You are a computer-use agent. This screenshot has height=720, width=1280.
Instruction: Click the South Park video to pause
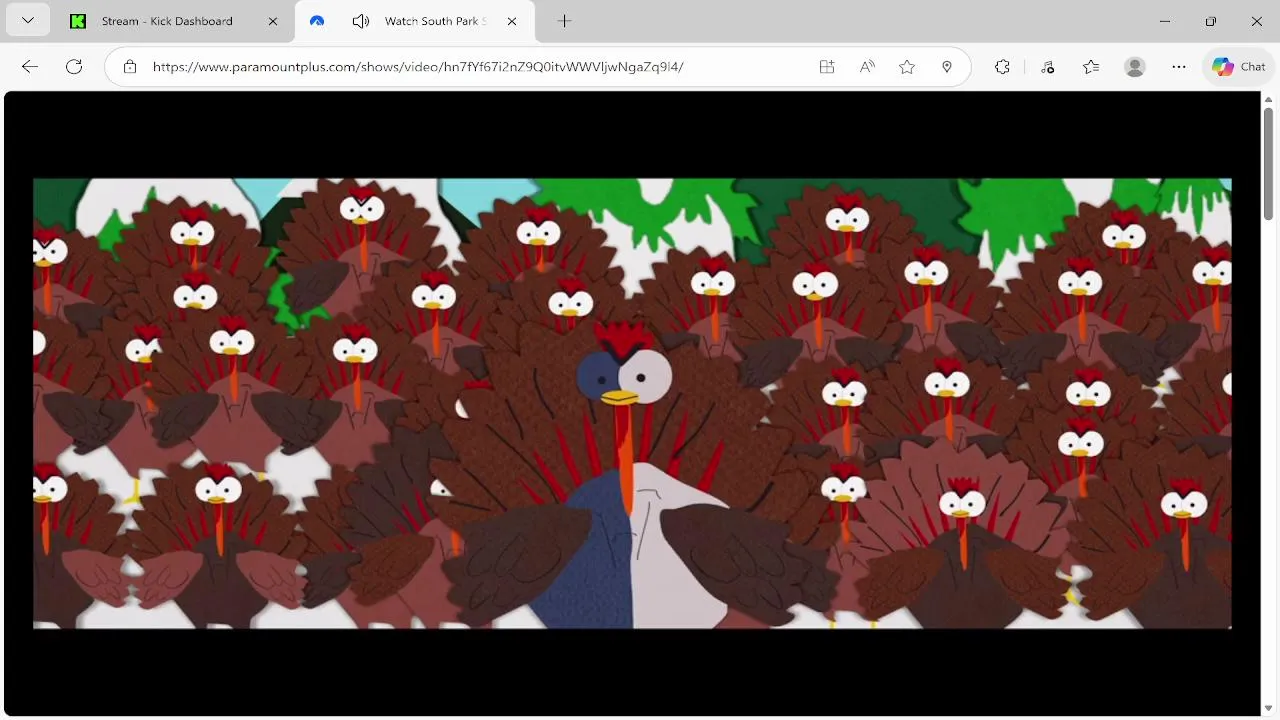632,403
